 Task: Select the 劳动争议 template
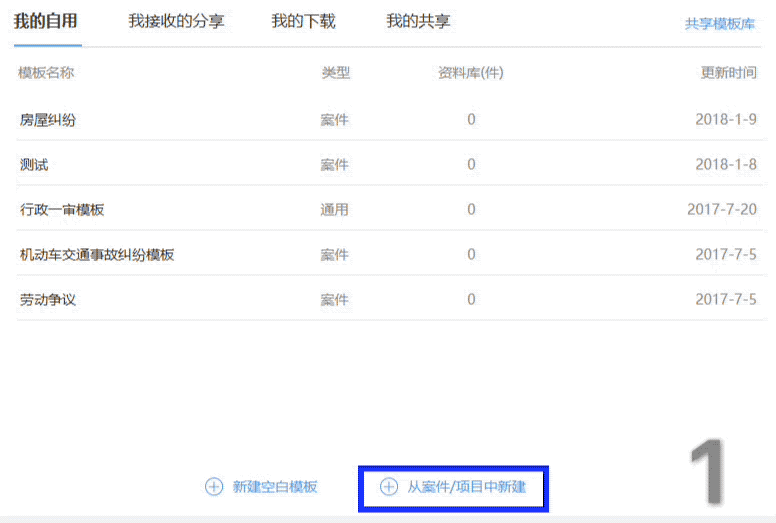(48, 300)
